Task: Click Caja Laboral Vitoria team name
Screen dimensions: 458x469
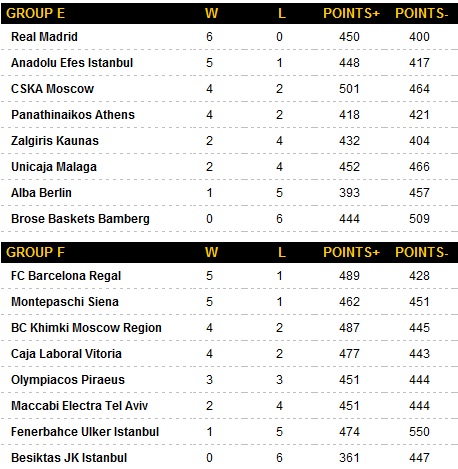Action: coord(66,354)
